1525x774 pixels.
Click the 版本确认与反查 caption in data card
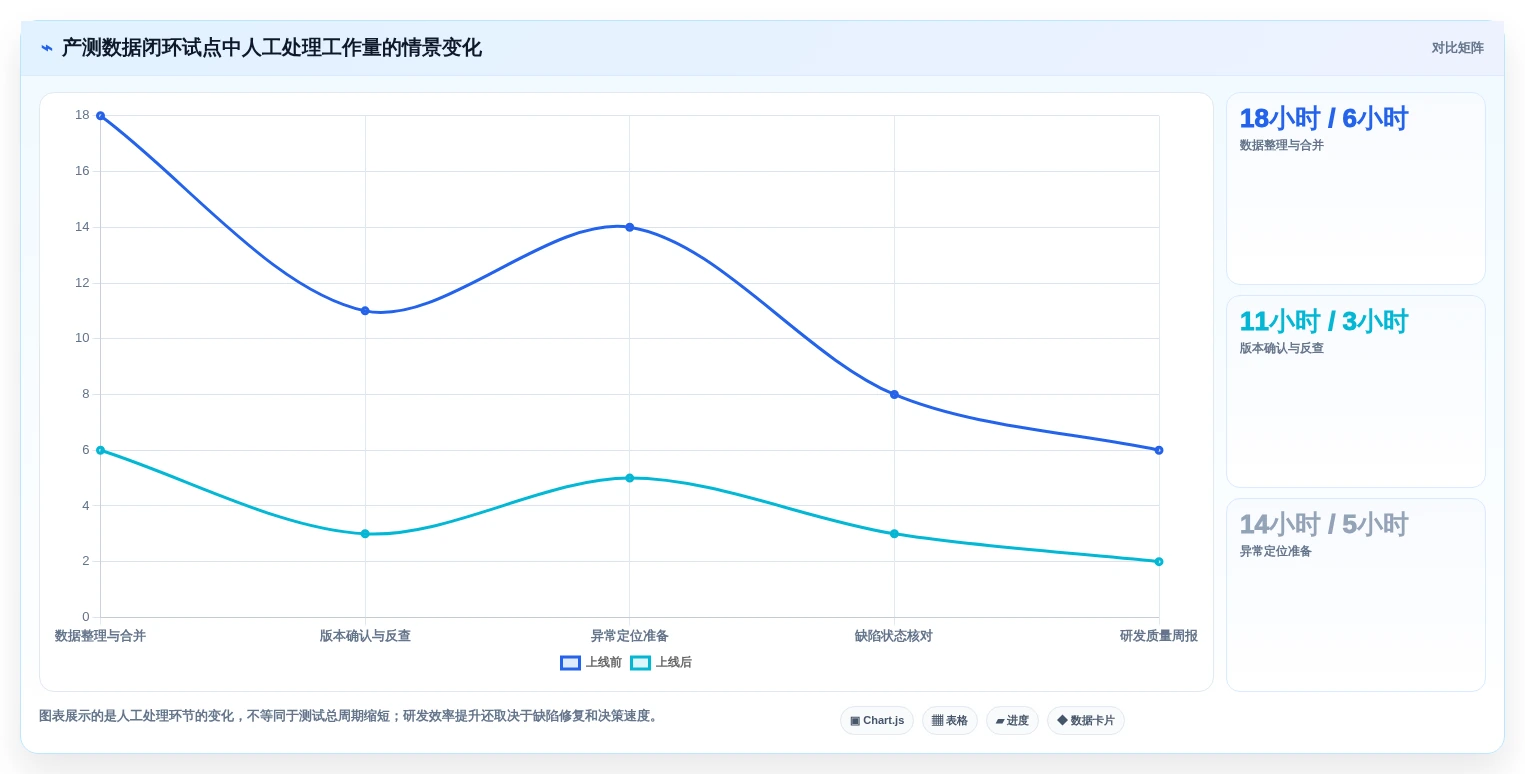[x=1282, y=348]
